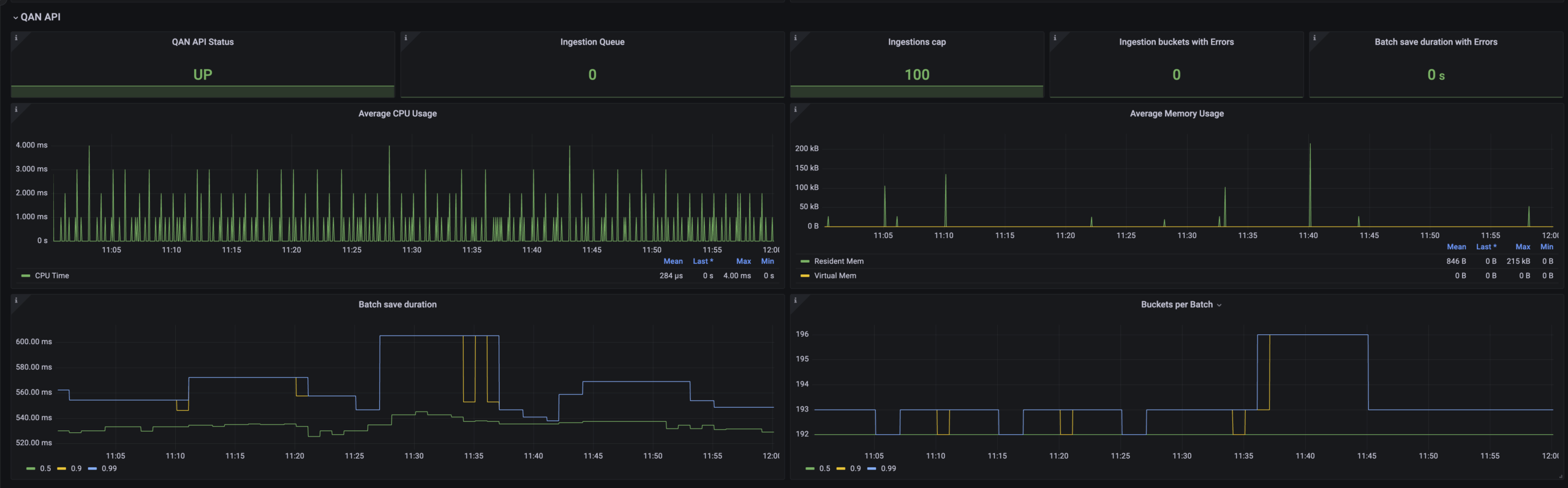Image resolution: width=1568 pixels, height=488 pixels.
Task: Click the Average Memory Usage info icon
Action: click(795, 110)
